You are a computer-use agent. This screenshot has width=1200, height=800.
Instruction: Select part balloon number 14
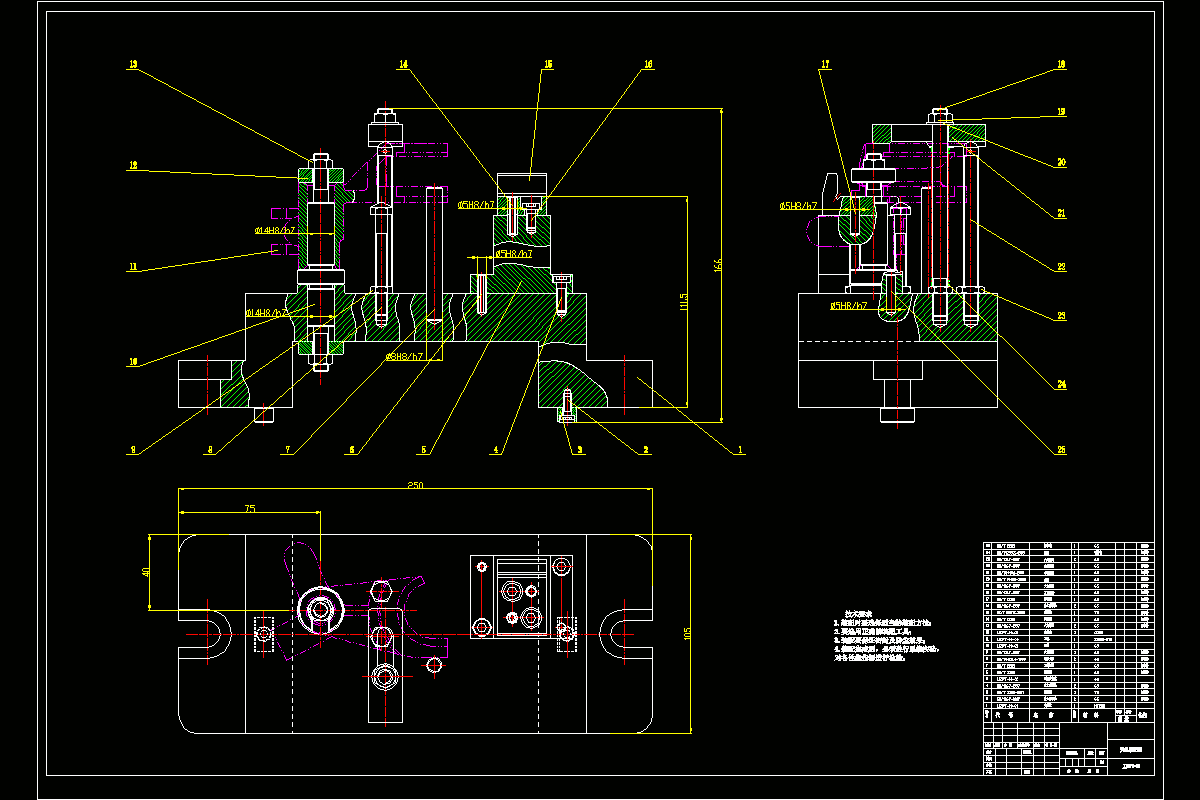[403, 64]
